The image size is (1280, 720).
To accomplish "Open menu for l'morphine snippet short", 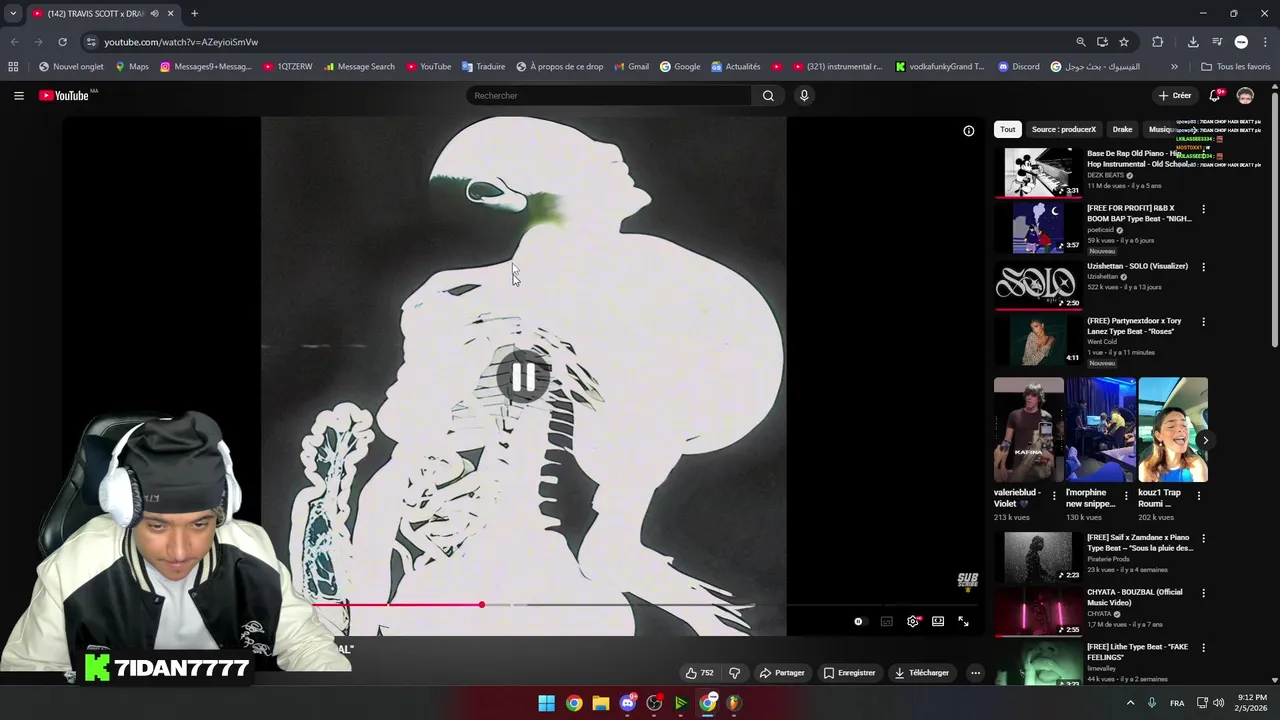I will pos(1126,495).
